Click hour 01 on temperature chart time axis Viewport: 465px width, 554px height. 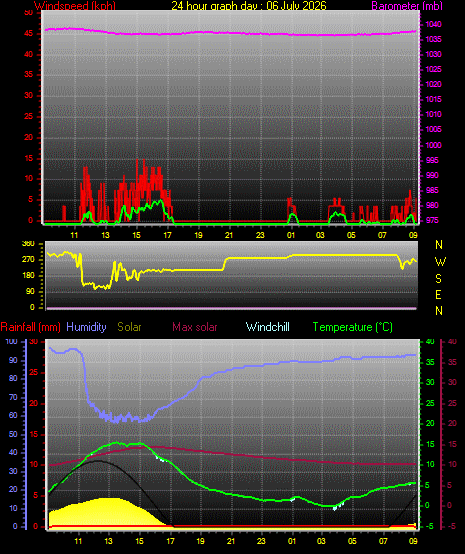tap(292, 541)
